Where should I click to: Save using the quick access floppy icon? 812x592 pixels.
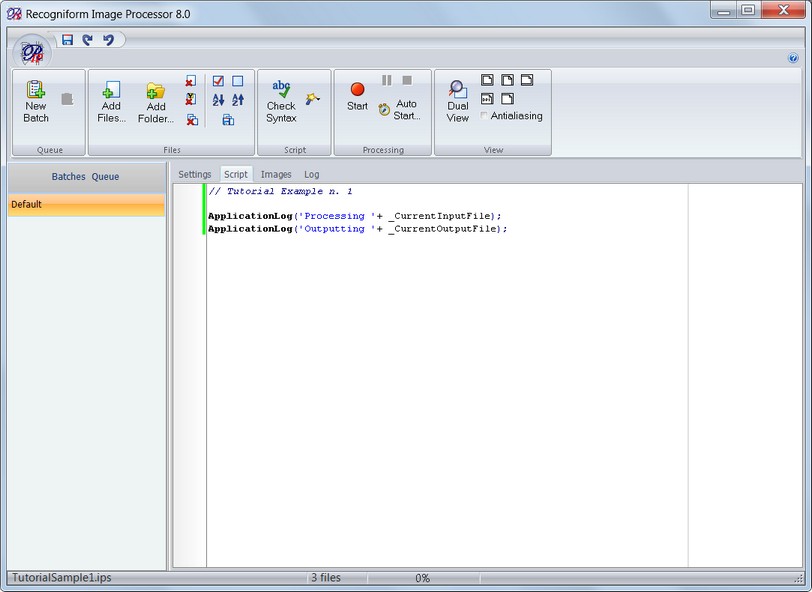(x=67, y=40)
